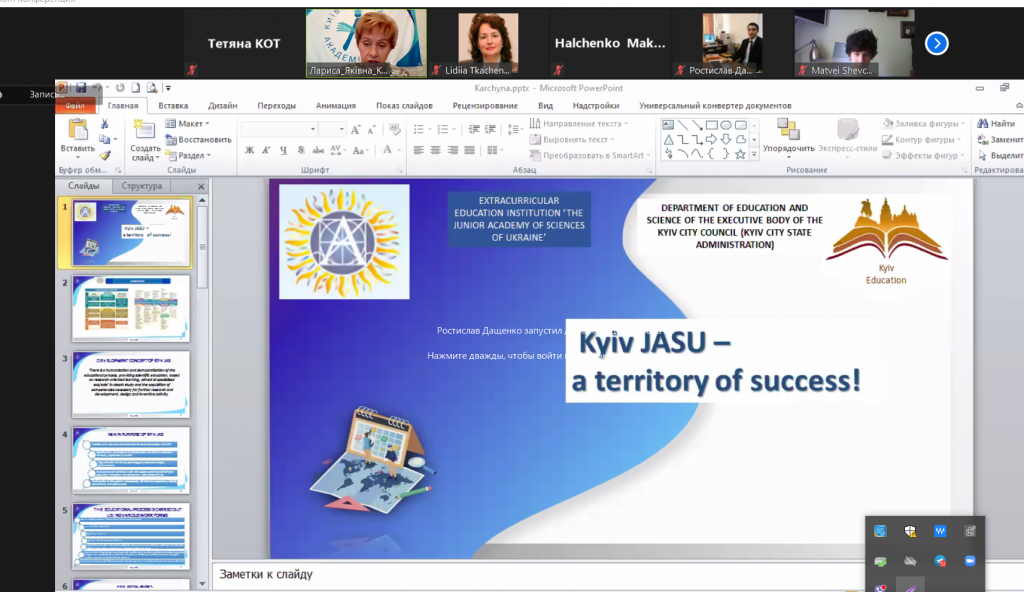Switch to the Показ слайдов ribbon tab
Image resolution: width=1024 pixels, height=592 pixels.
(x=404, y=105)
